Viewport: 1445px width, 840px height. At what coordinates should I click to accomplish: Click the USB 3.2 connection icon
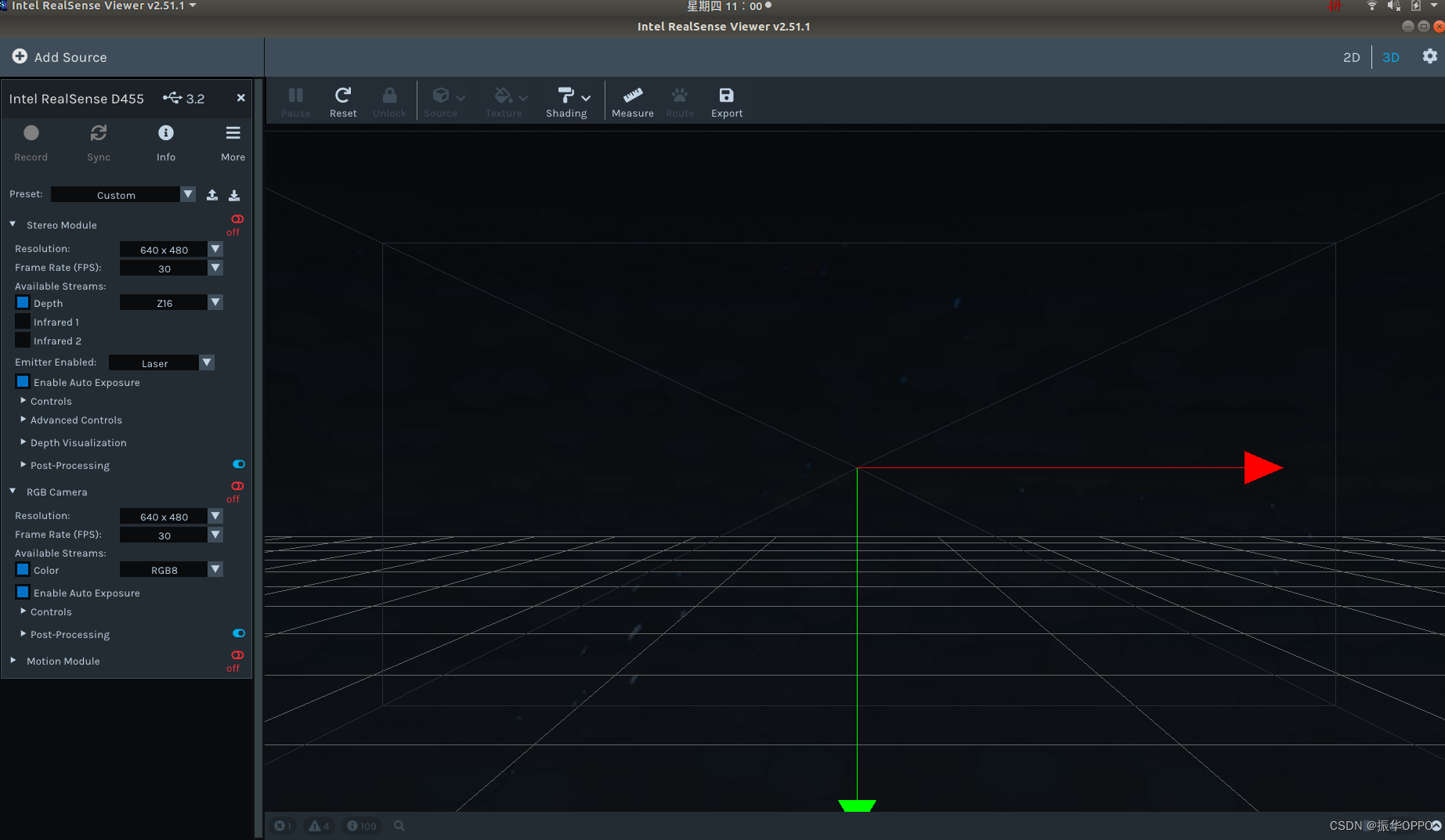tap(172, 98)
